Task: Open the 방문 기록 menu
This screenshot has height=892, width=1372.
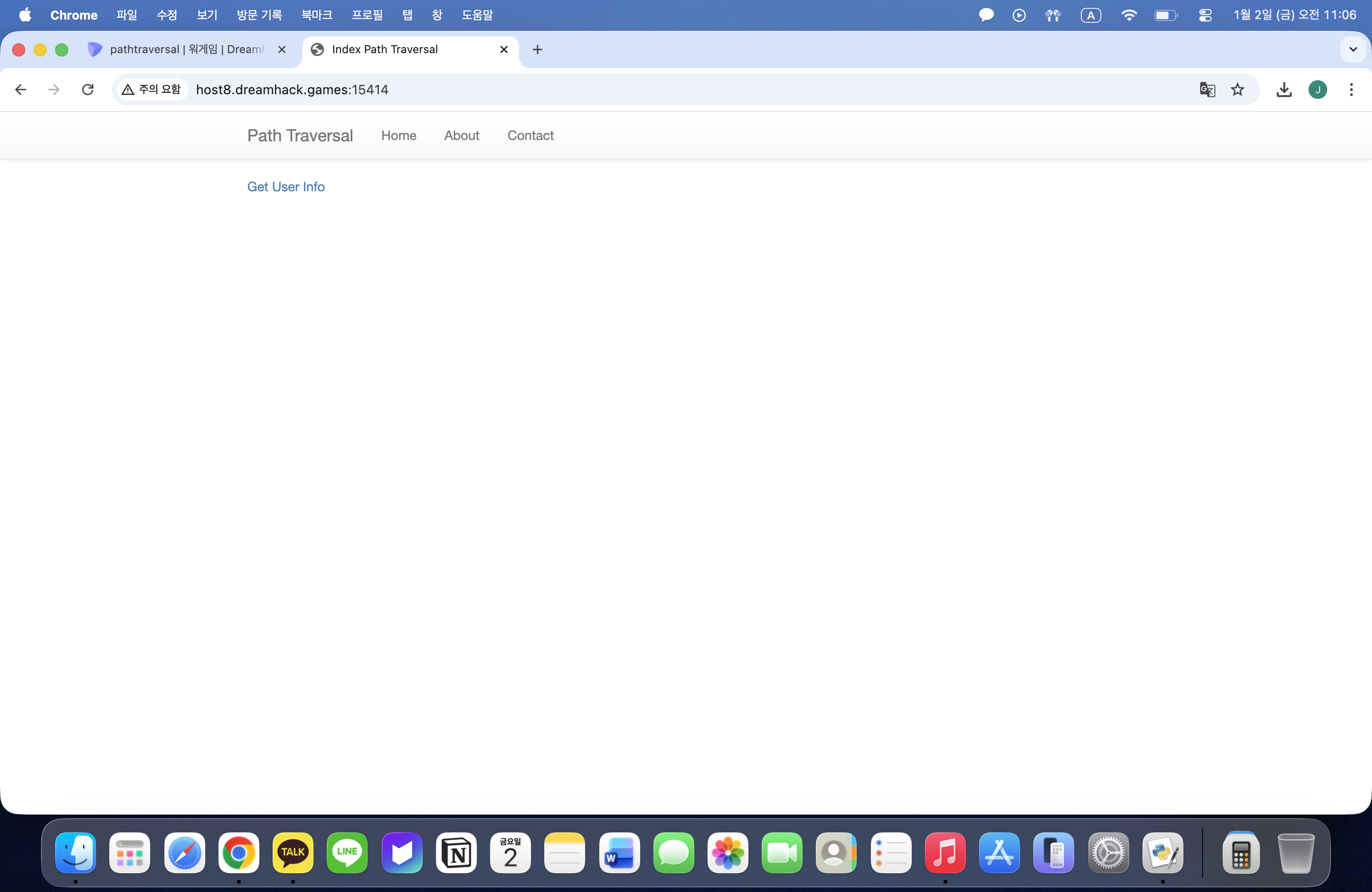Action: point(259,15)
